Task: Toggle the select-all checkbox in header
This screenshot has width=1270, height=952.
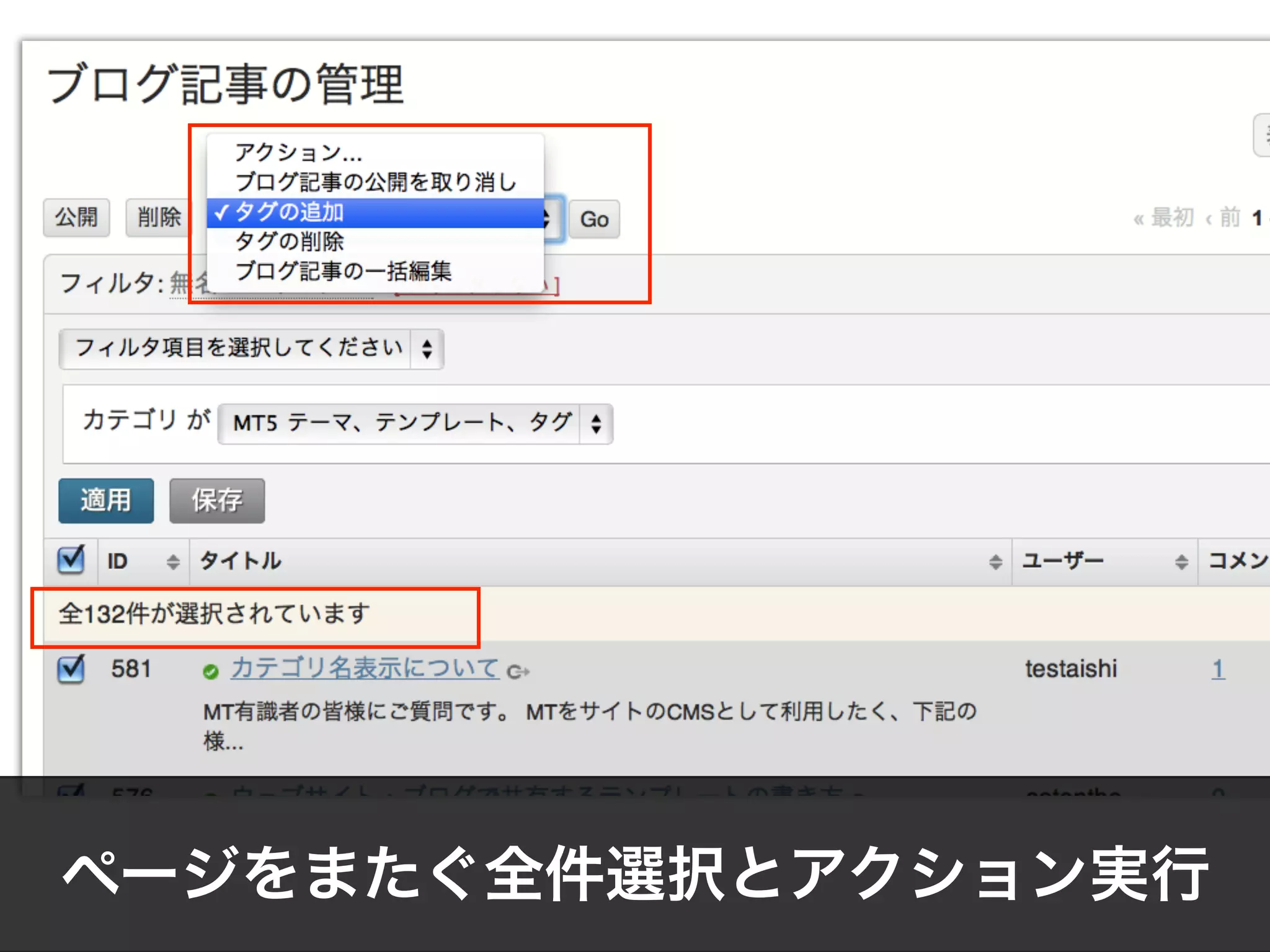Action: (x=71, y=560)
